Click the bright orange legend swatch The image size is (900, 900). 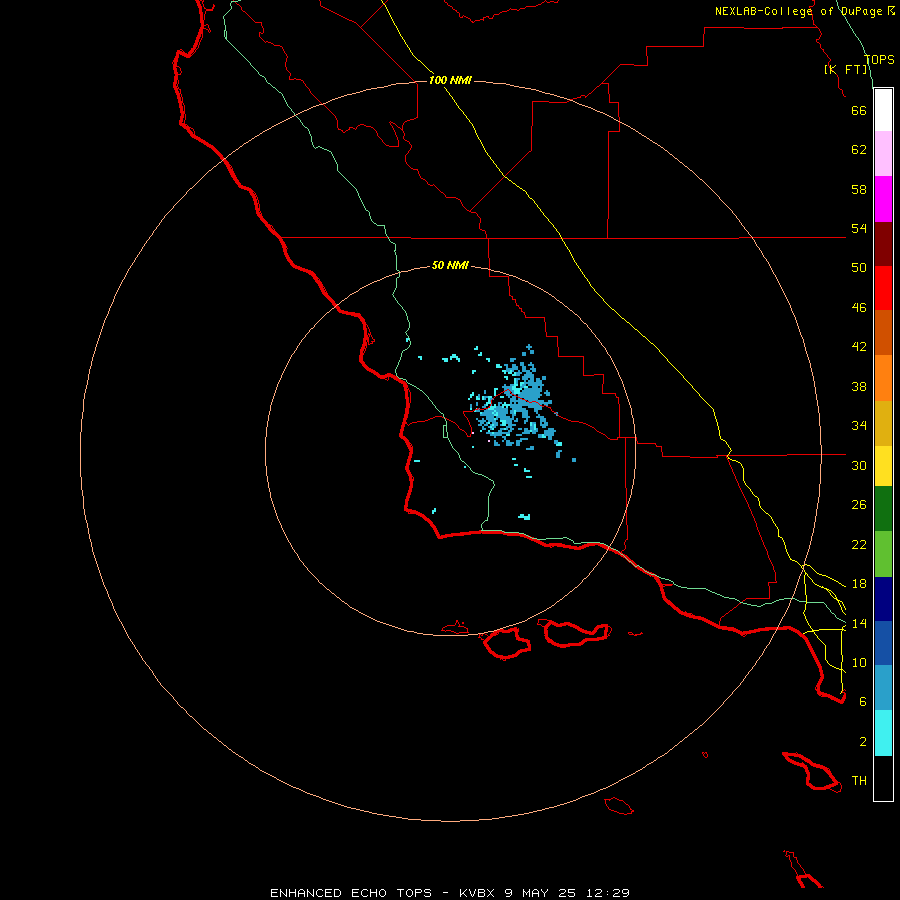[883, 378]
